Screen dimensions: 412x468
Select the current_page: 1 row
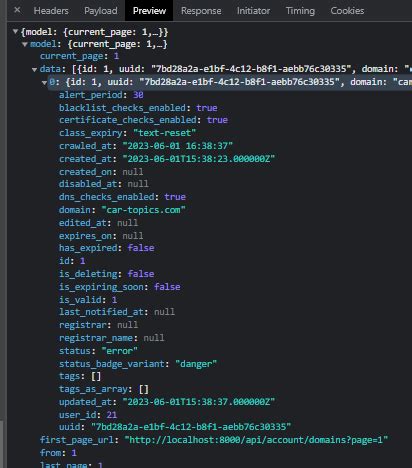[x=79, y=56]
